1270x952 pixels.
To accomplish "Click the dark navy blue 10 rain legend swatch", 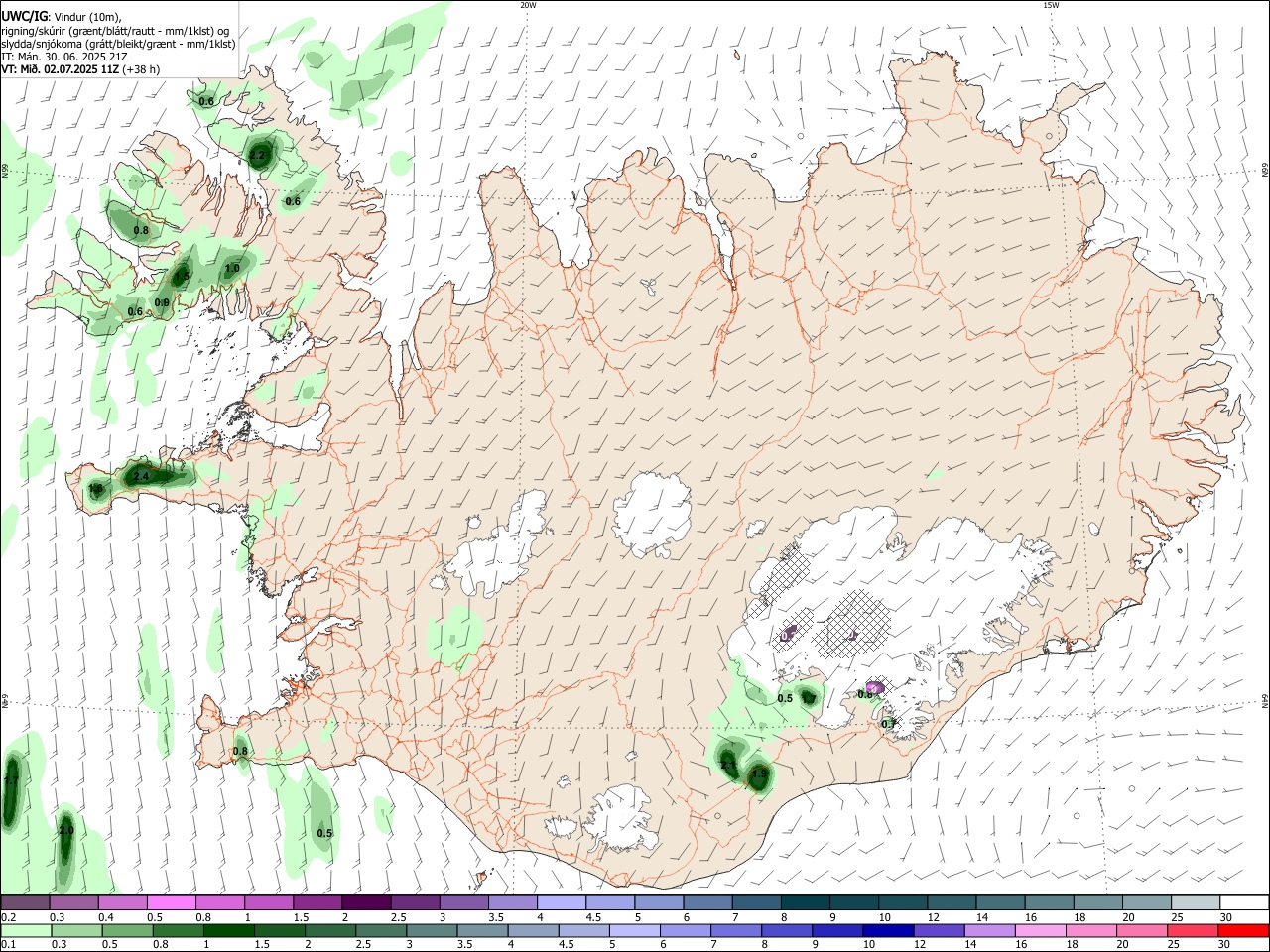I will point(886,930).
